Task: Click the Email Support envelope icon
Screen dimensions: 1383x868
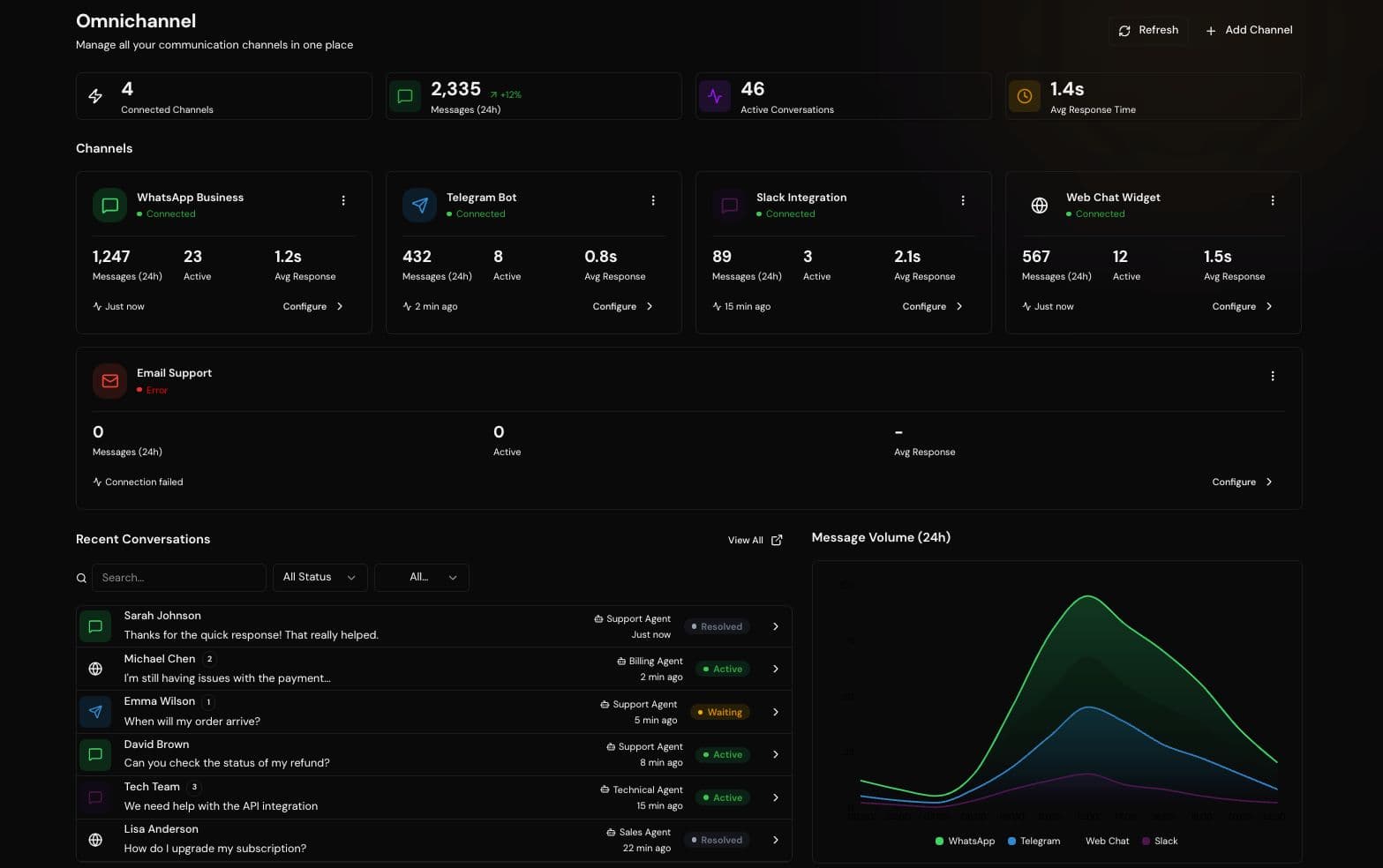Action: [x=109, y=380]
